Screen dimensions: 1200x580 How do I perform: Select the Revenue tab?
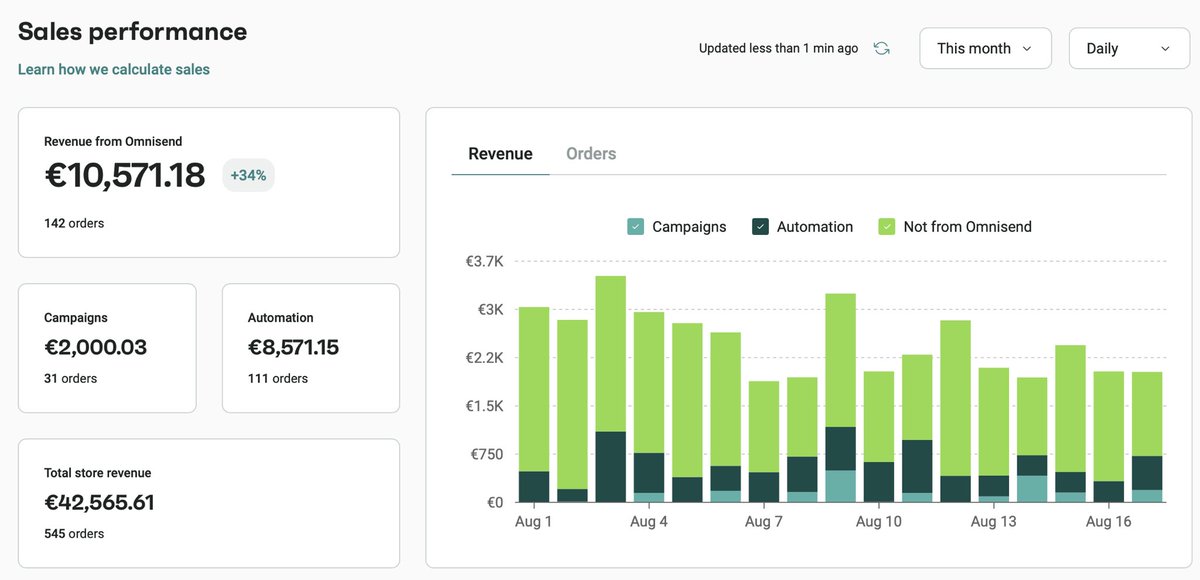click(x=500, y=154)
